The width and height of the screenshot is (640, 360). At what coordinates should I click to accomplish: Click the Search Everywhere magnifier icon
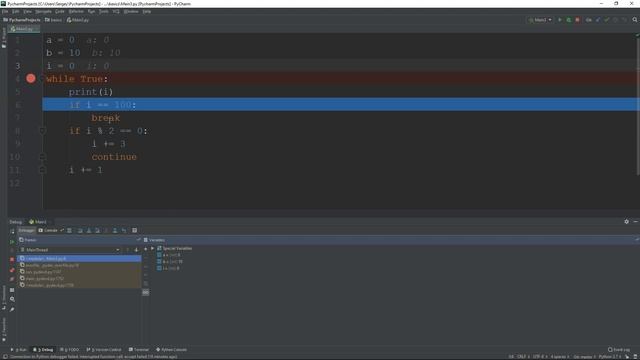(635, 20)
